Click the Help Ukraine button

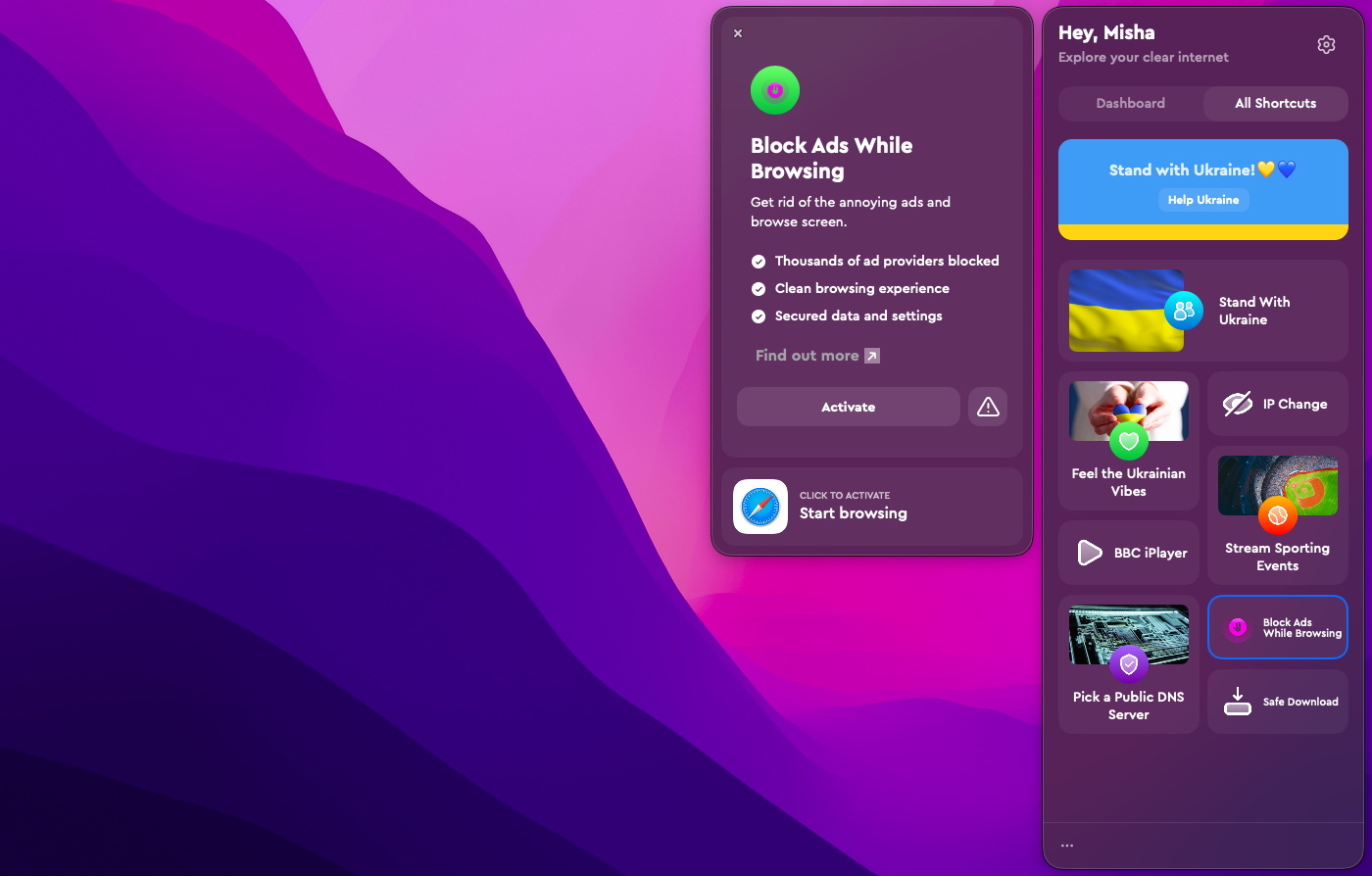(x=1202, y=200)
